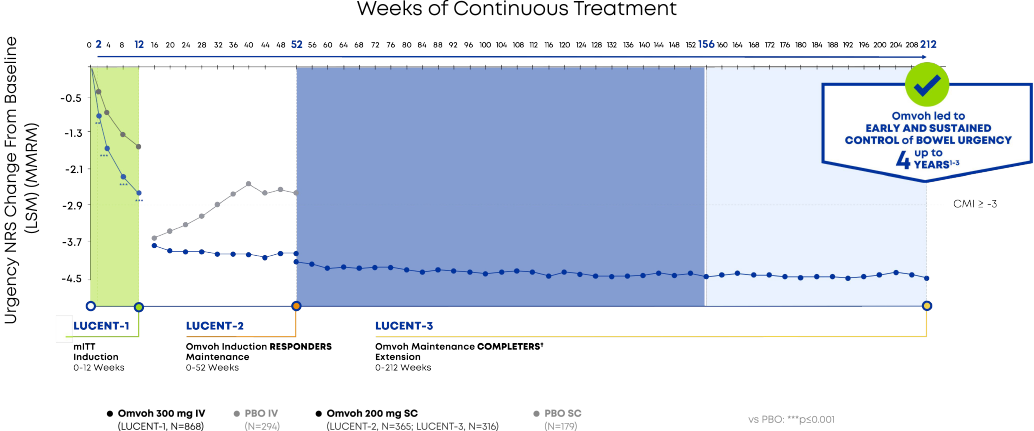Image resolution: width=1034 pixels, height=431 pixels.
Task: Select the LUCENT-3 study label
Action: pos(404,326)
